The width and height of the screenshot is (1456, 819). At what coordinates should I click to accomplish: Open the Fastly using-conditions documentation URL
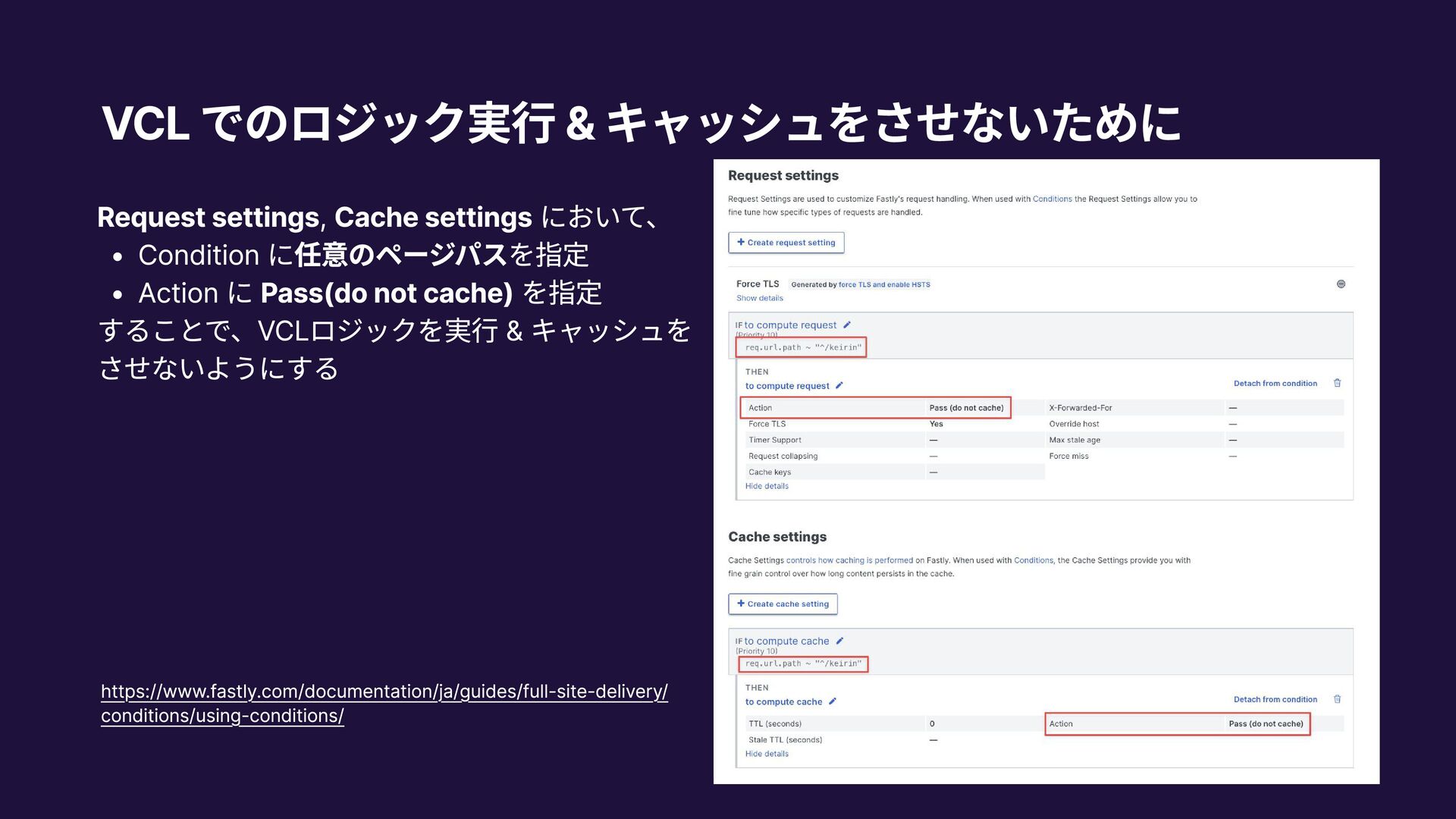384,703
